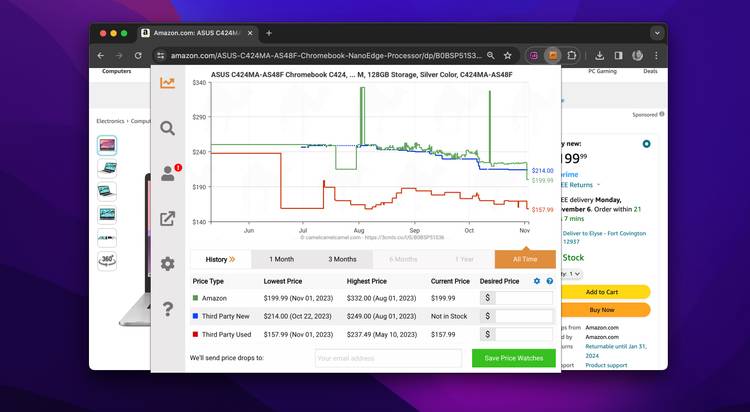Select the 3 Months chart range tab
The width and height of the screenshot is (750, 412).
[x=342, y=259]
